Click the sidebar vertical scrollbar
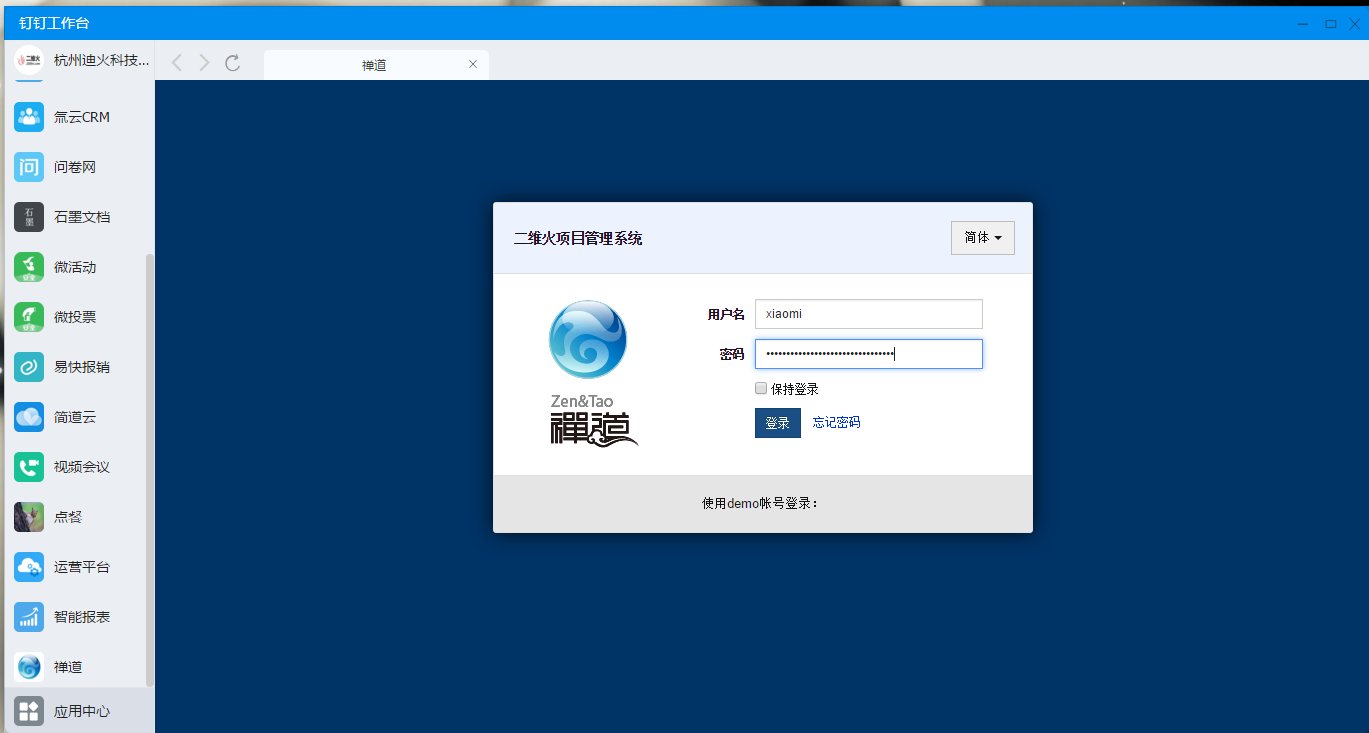1369x733 pixels. pyautogui.click(x=150, y=470)
